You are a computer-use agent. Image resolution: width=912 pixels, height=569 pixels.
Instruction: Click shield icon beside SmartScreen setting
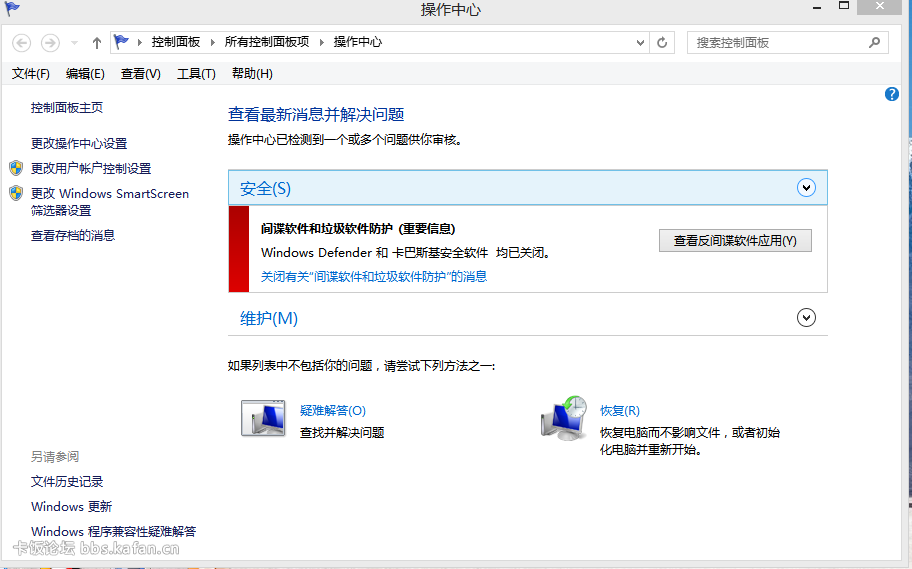[16, 193]
